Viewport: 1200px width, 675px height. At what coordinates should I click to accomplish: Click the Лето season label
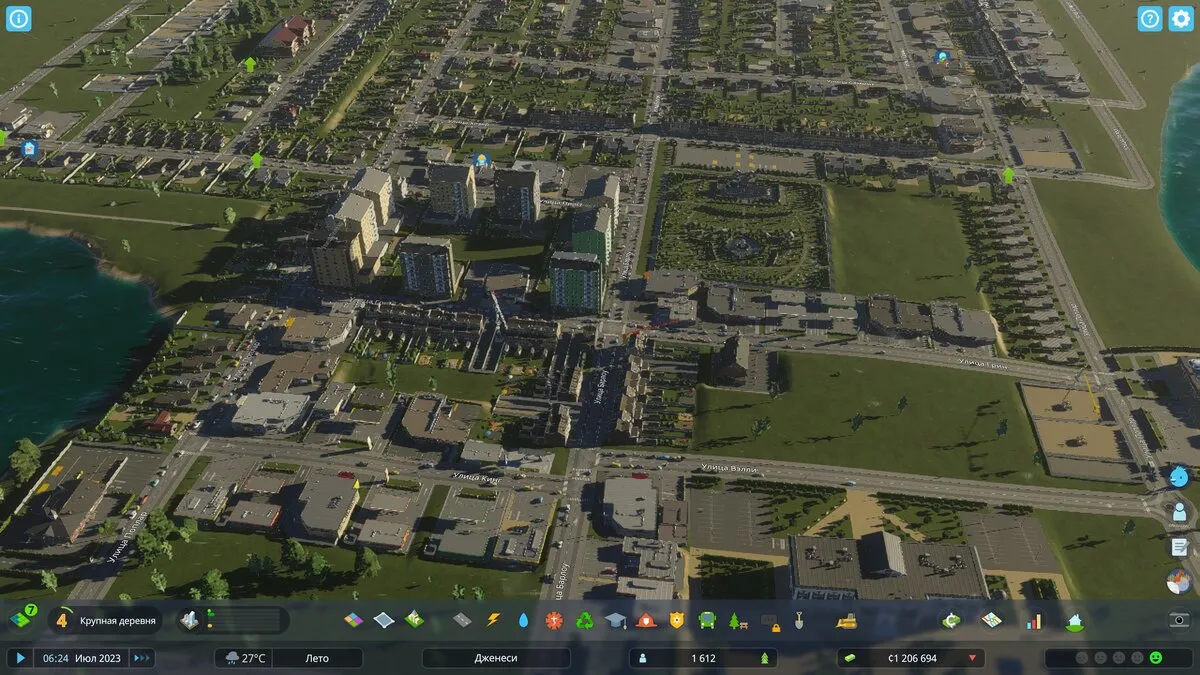317,658
